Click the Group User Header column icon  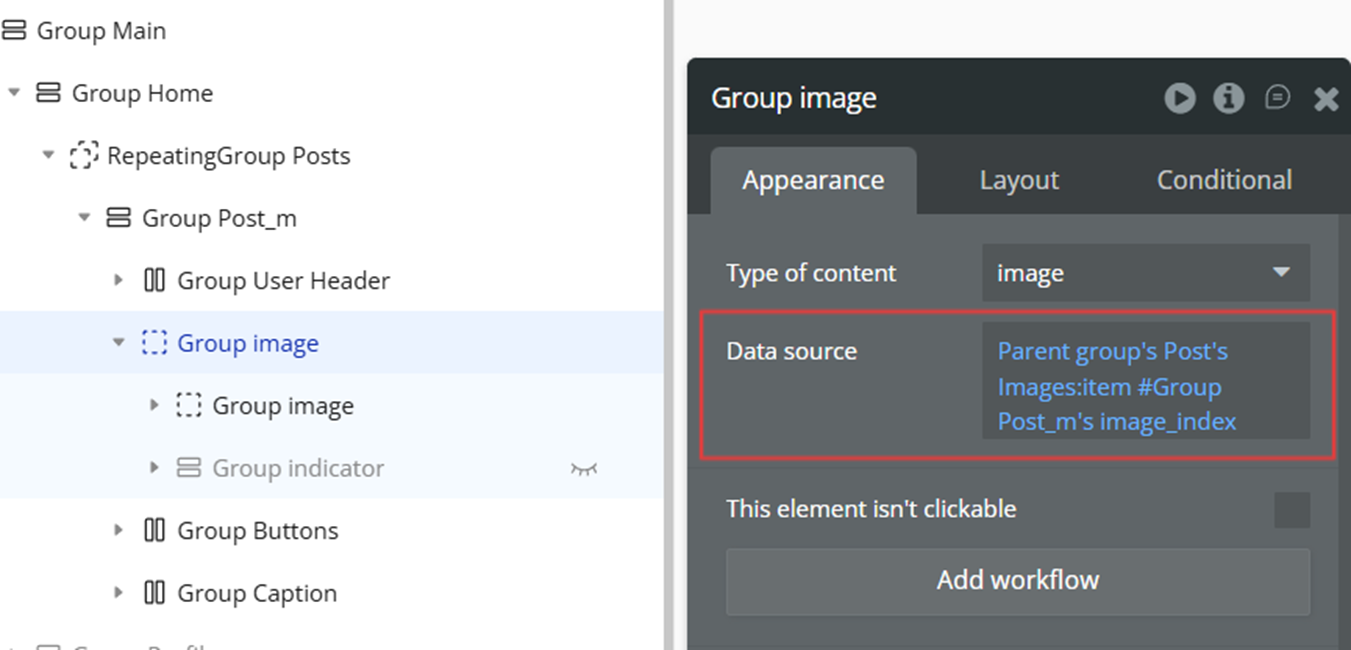click(154, 281)
